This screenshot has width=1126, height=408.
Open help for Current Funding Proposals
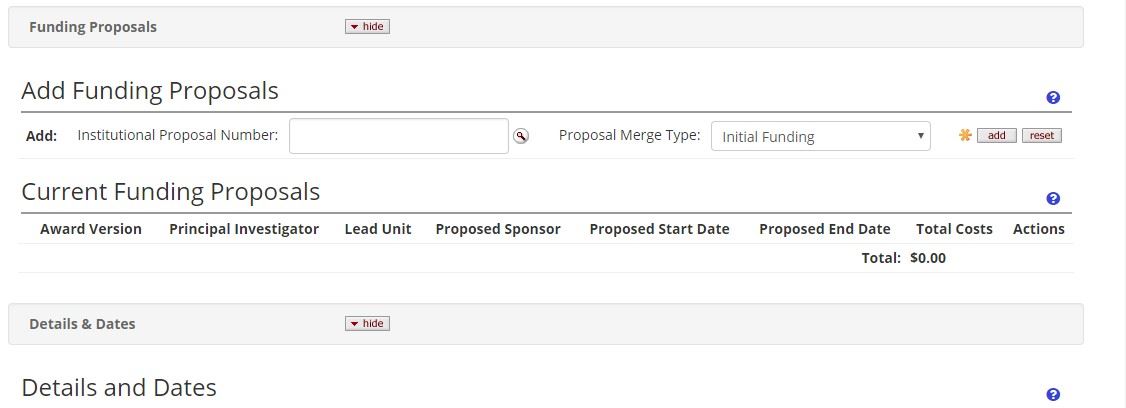[1053, 199]
